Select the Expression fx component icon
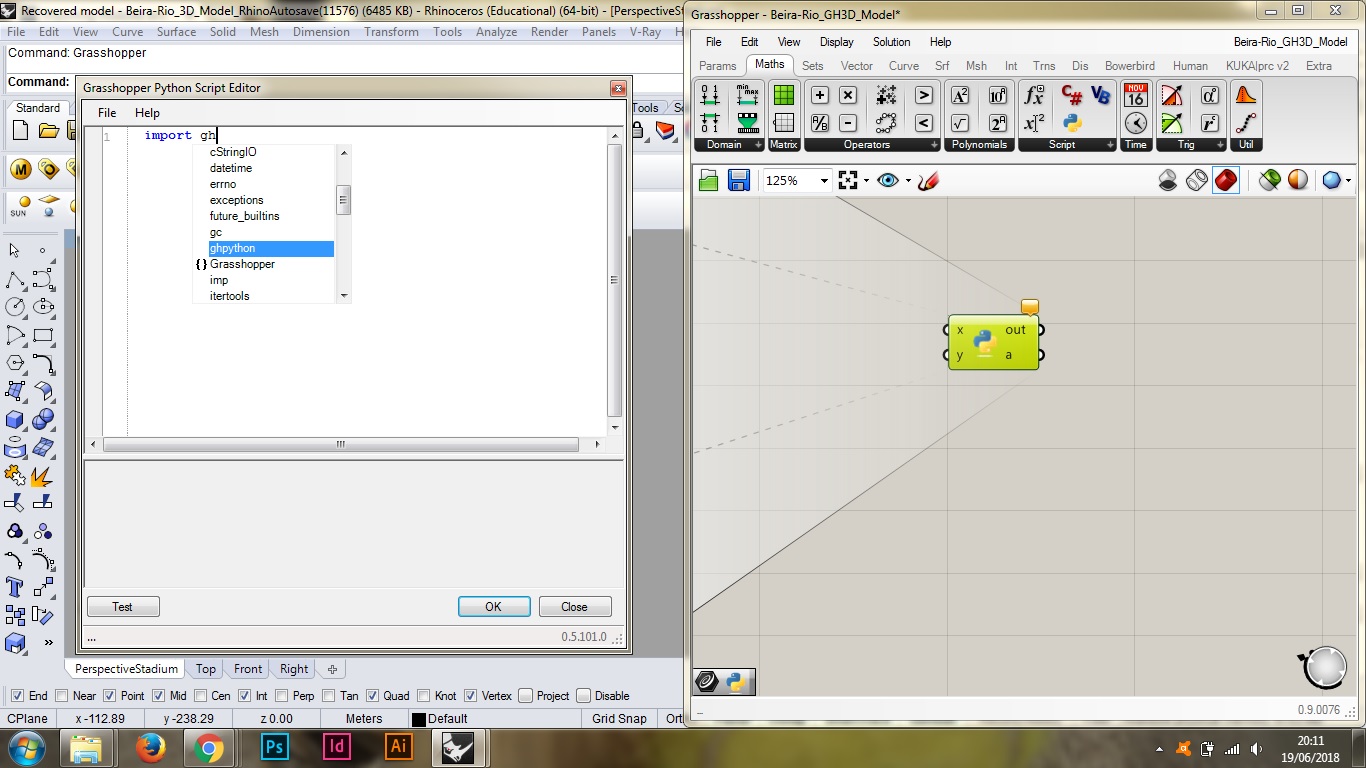 [x=1034, y=96]
